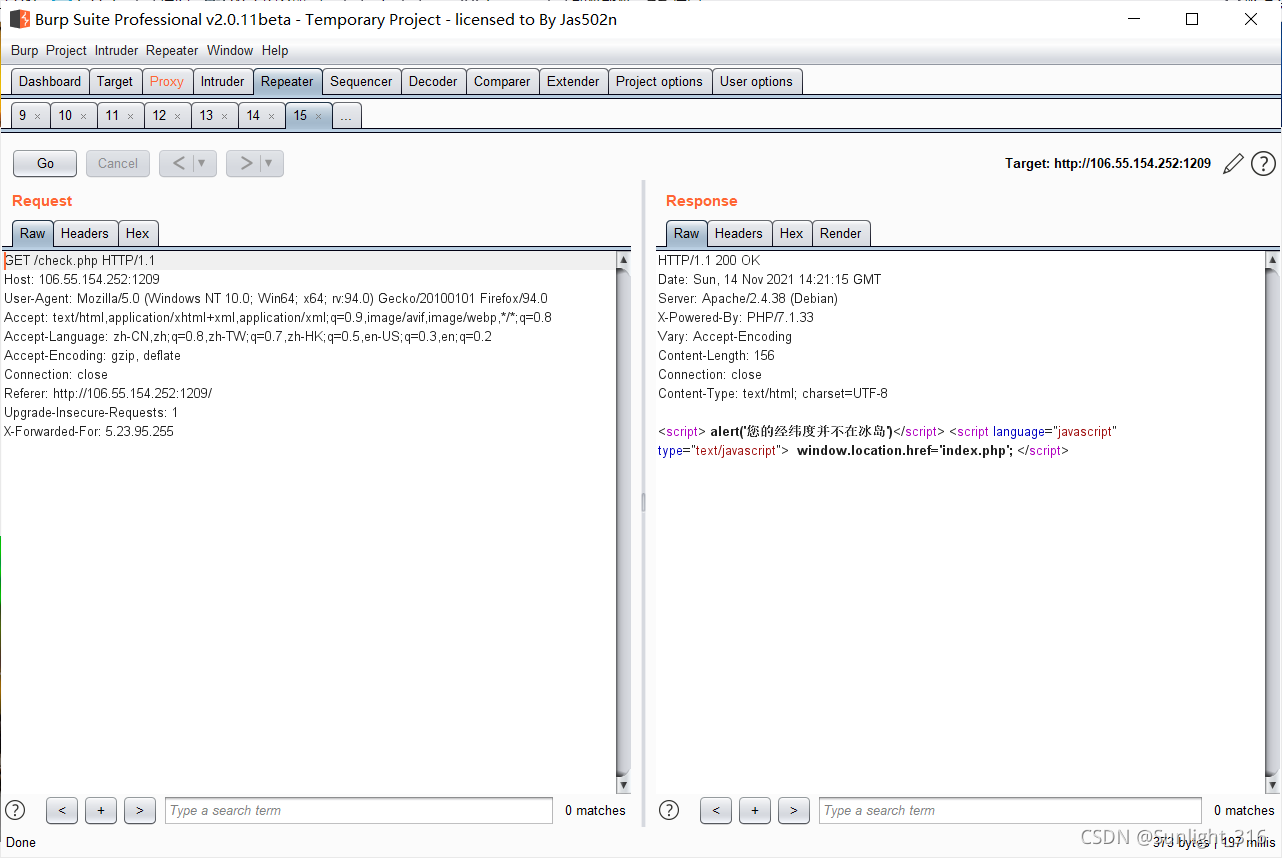This screenshot has height=858, width=1282.
Task: Click X-Forwarded-For header line
Action: point(89,431)
